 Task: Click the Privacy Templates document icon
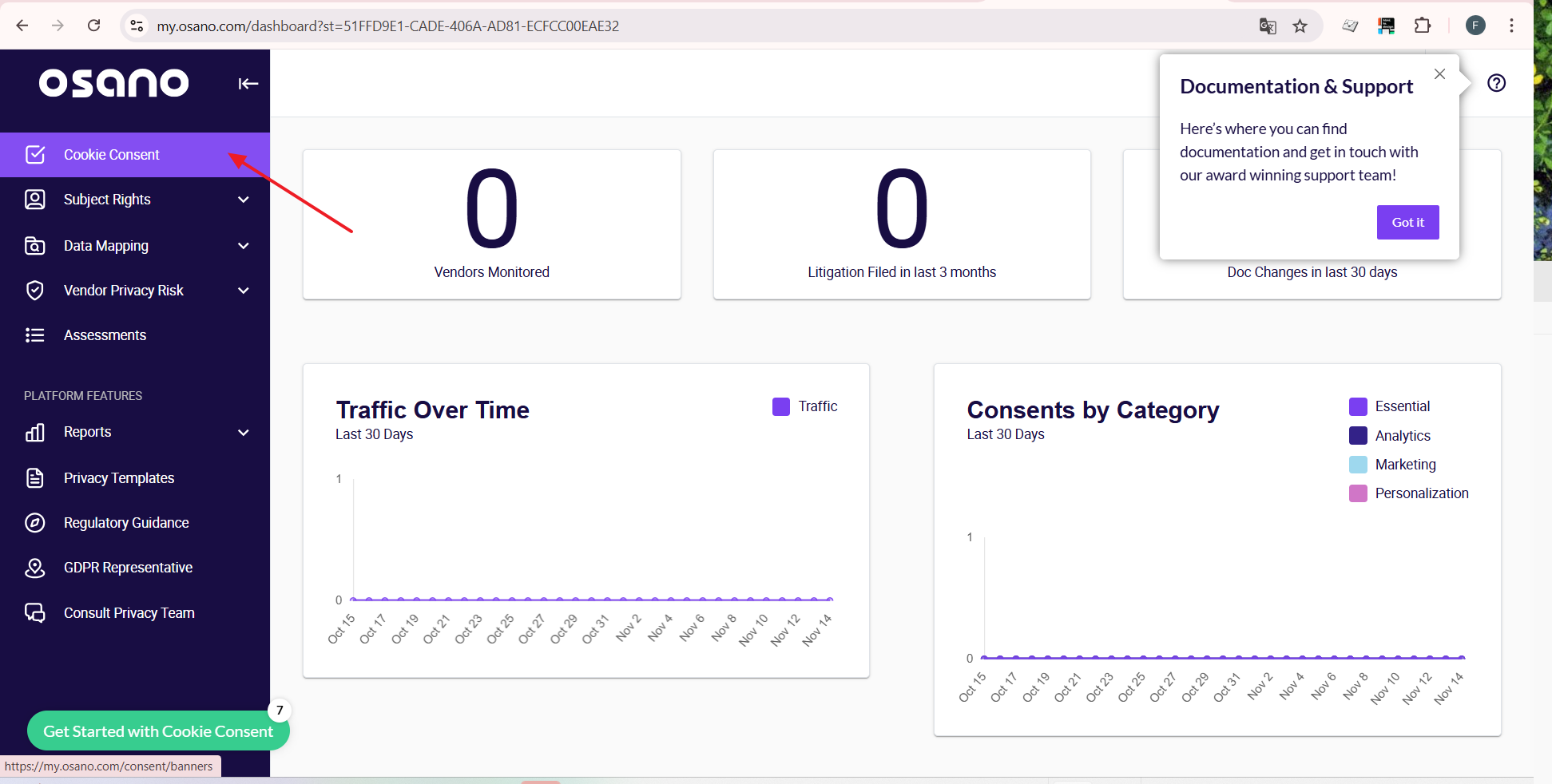coord(35,478)
